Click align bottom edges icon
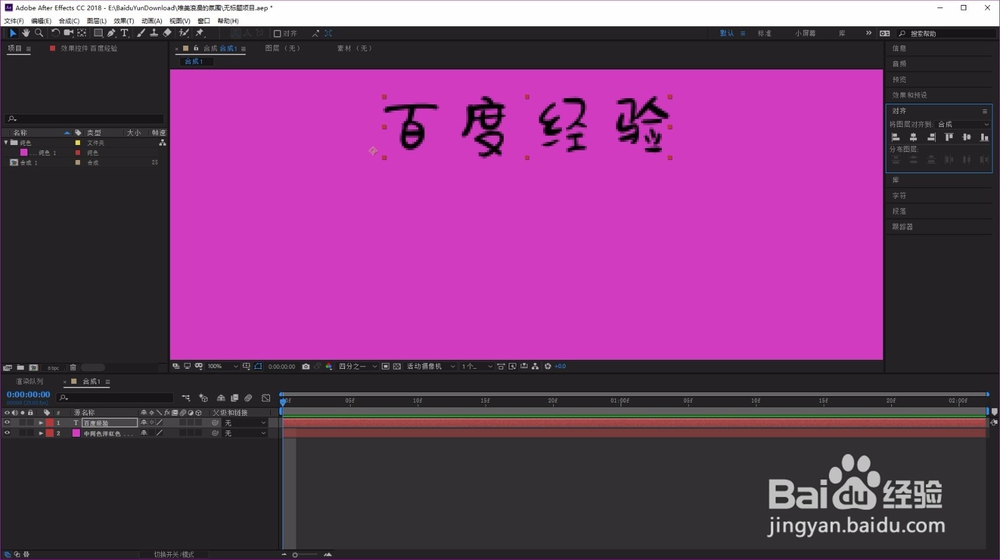This screenshot has width=1000, height=560. 984,137
